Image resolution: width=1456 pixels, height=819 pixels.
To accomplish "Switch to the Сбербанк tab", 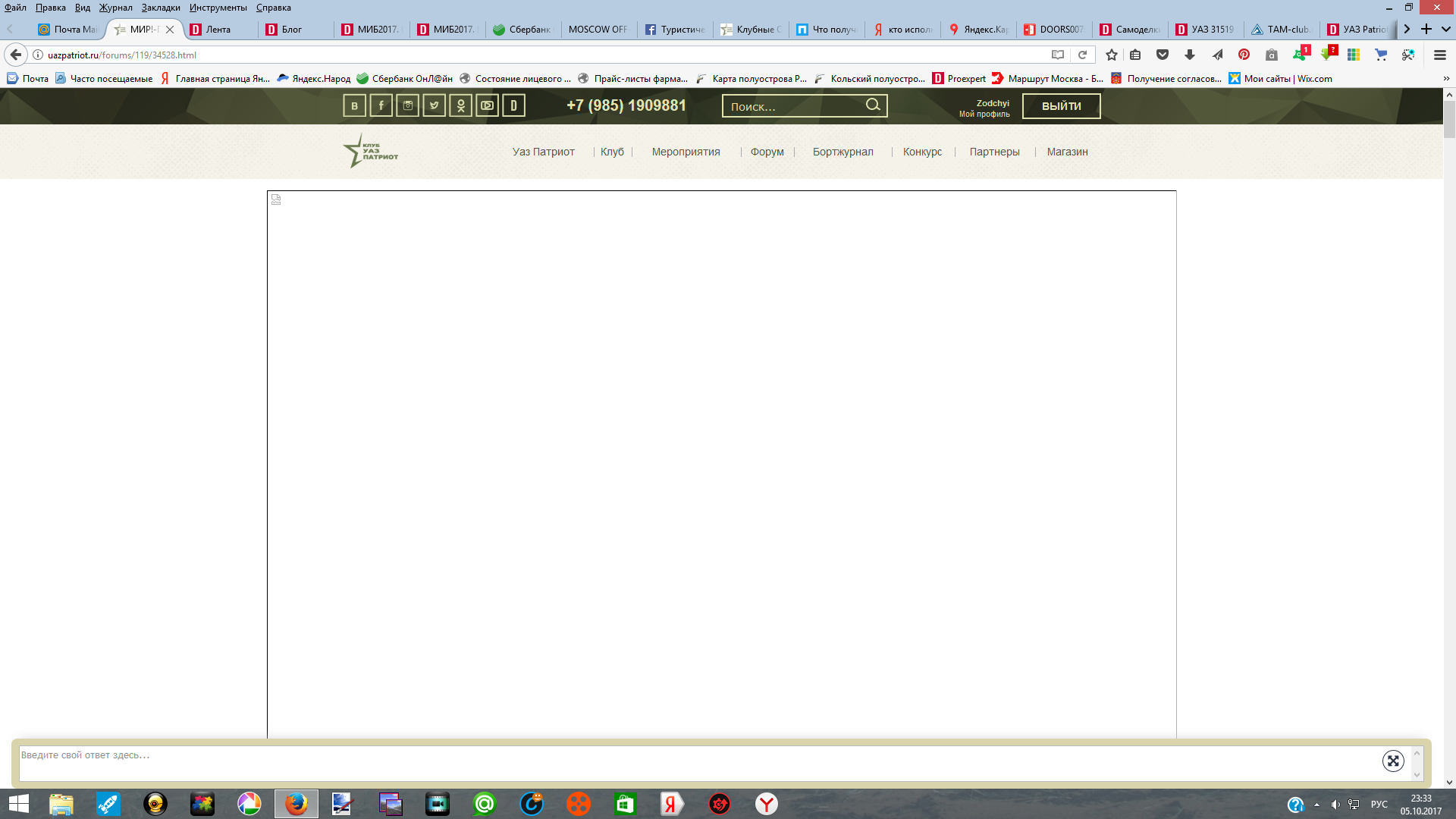I will pos(523,30).
